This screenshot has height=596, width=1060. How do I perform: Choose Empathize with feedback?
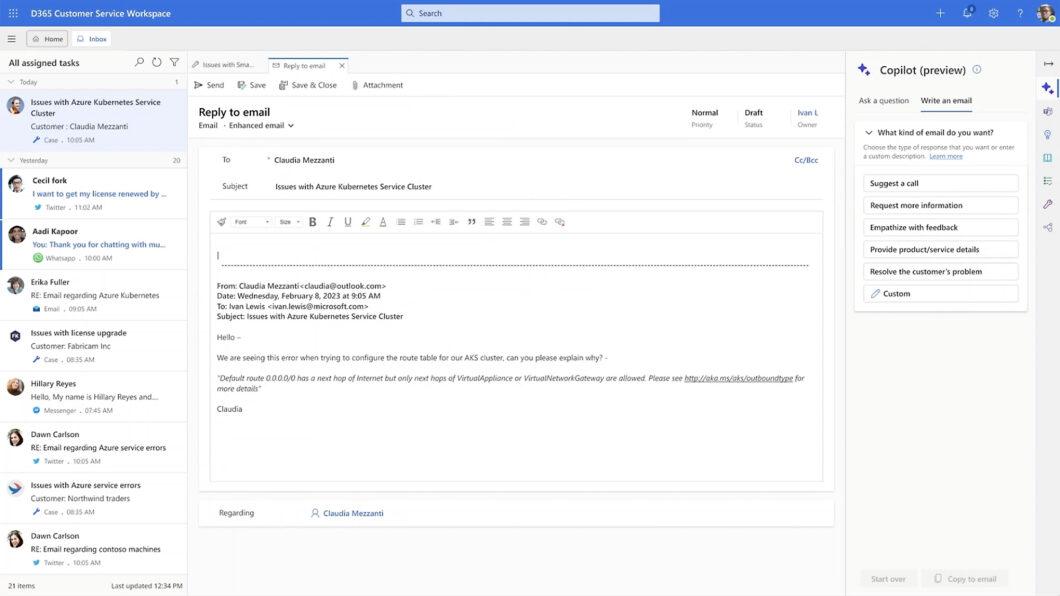[940, 228]
